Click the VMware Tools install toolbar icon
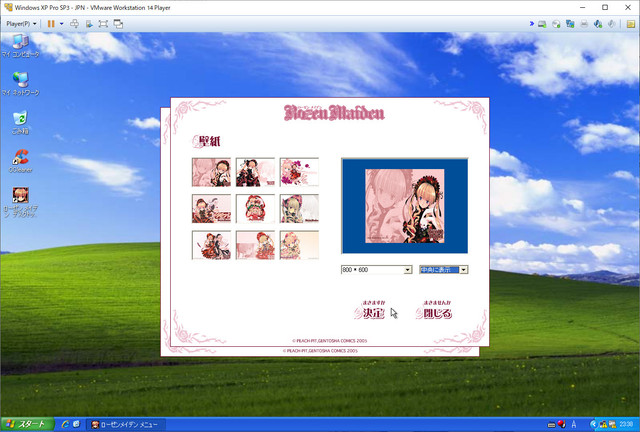The width and height of the screenshot is (640, 432). click(x=89, y=24)
